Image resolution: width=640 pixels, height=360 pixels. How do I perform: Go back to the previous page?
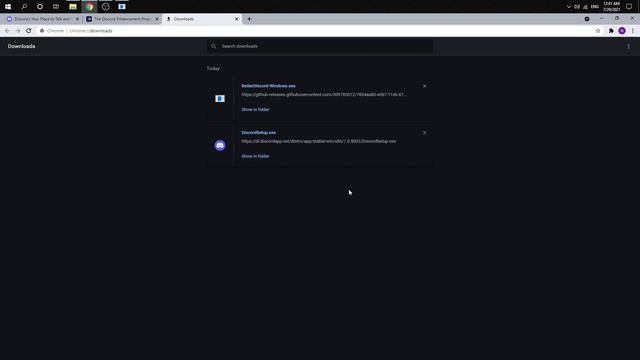[x=7, y=31]
